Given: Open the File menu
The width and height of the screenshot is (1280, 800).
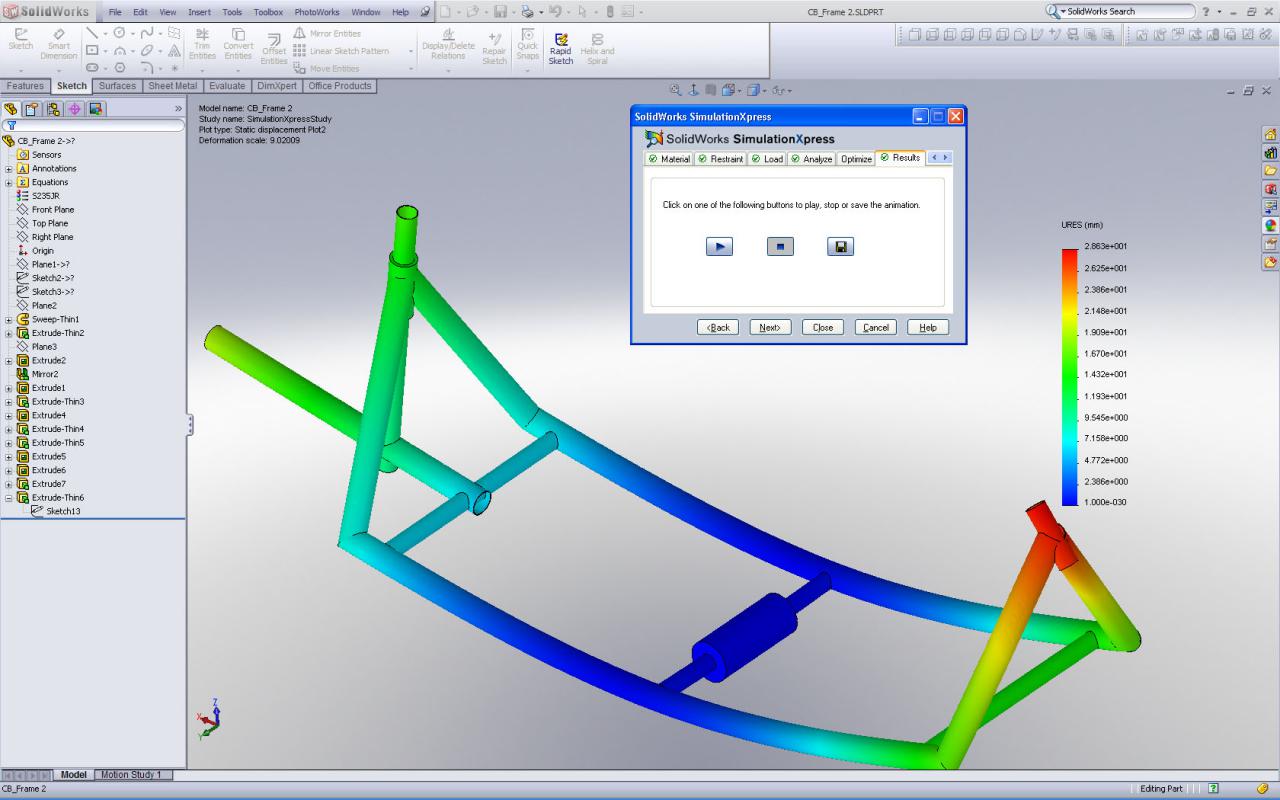Looking at the screenshot, I should click(x=115, y=12).
